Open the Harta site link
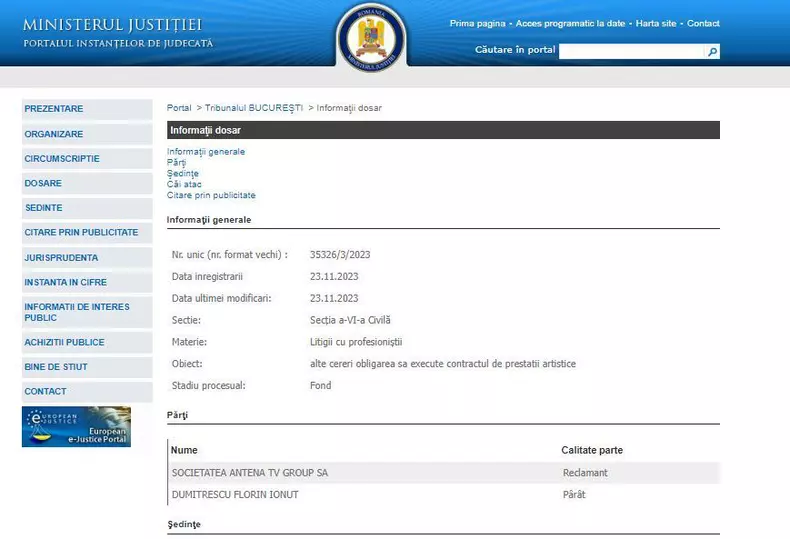The height and width of the screenshot is (539, 790). click(655, 24)
